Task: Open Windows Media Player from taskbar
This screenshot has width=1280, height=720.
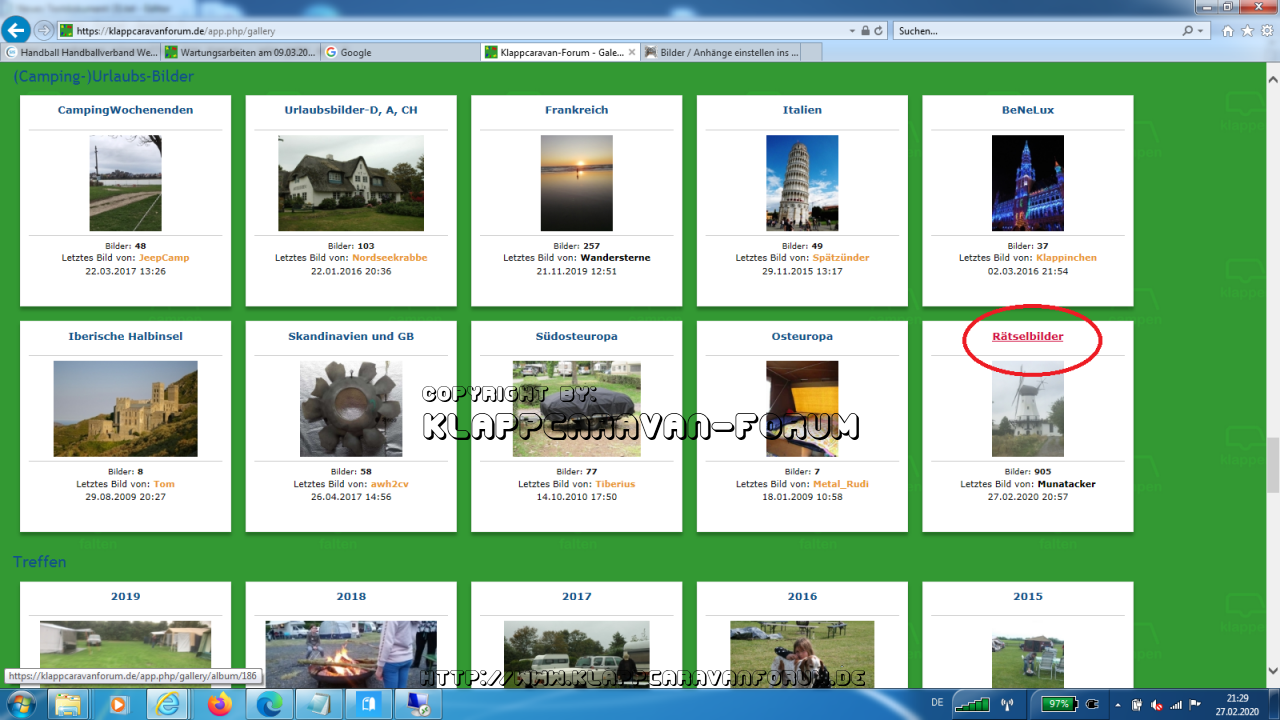Action: (118, 704)
